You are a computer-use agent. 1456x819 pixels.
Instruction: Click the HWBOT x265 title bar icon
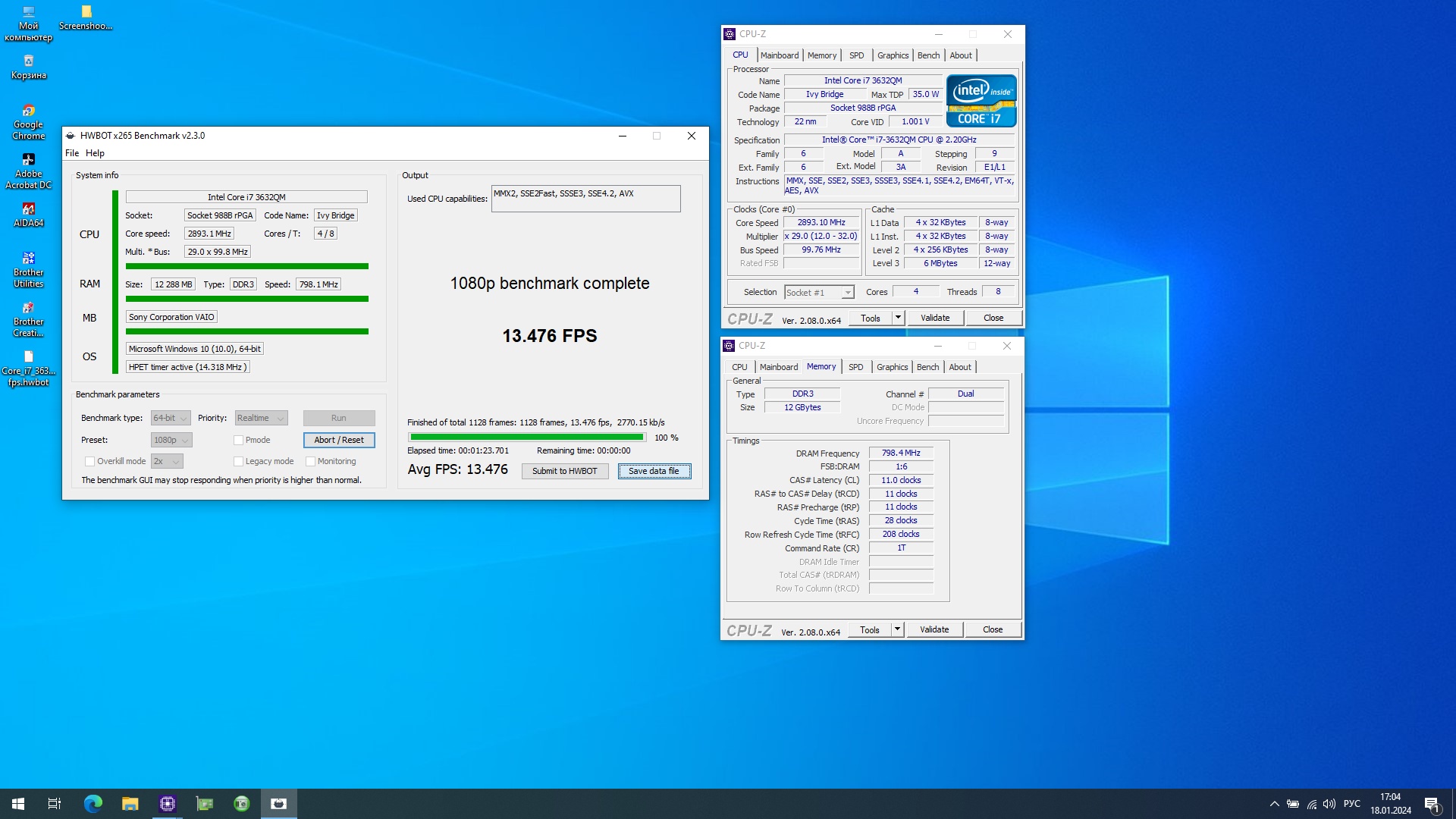pos(71,136)
